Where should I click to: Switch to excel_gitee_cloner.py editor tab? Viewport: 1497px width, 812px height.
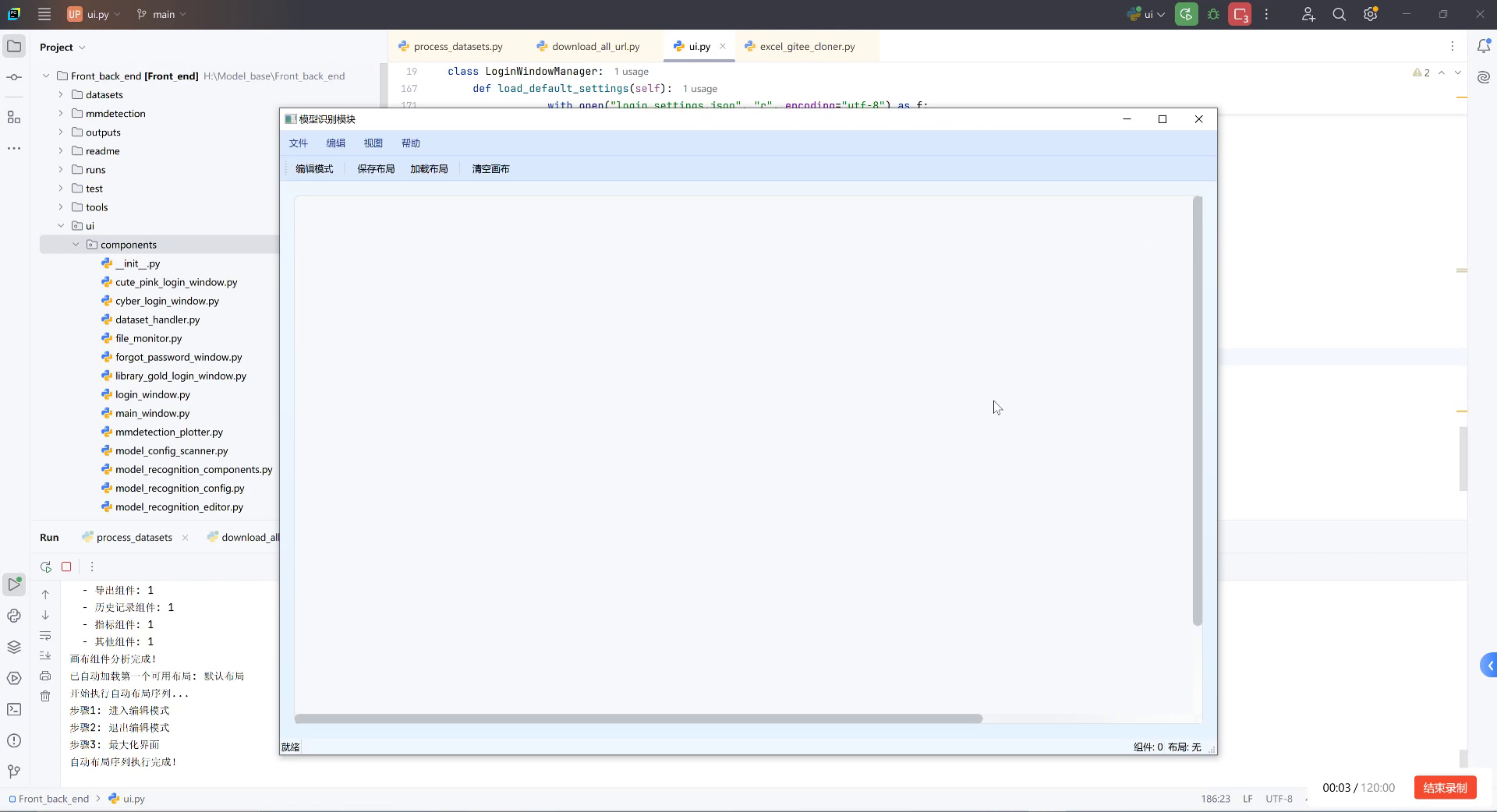click(x=807, y=47)
